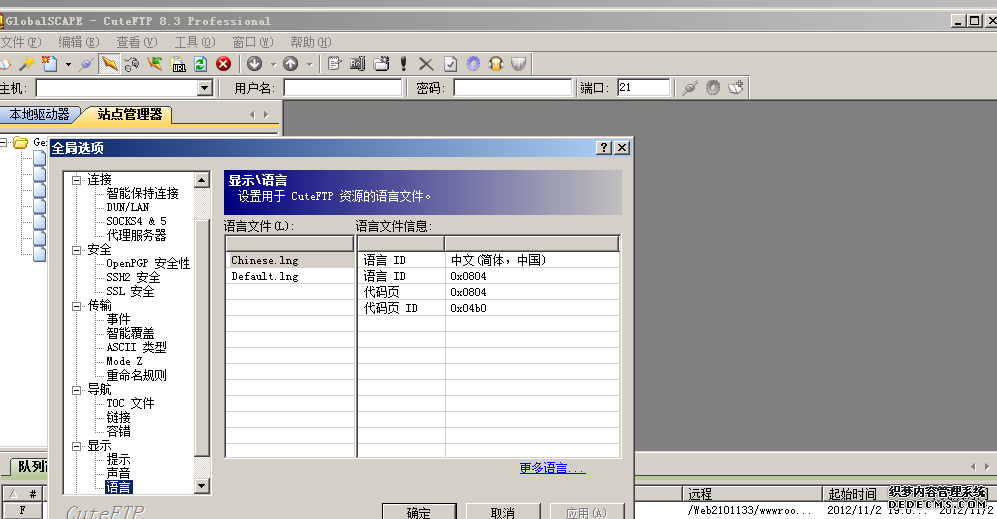The height and width of the screenshot is (519, 997).
Task: Click the red stop transfer icon
Action: coord(223,64)
